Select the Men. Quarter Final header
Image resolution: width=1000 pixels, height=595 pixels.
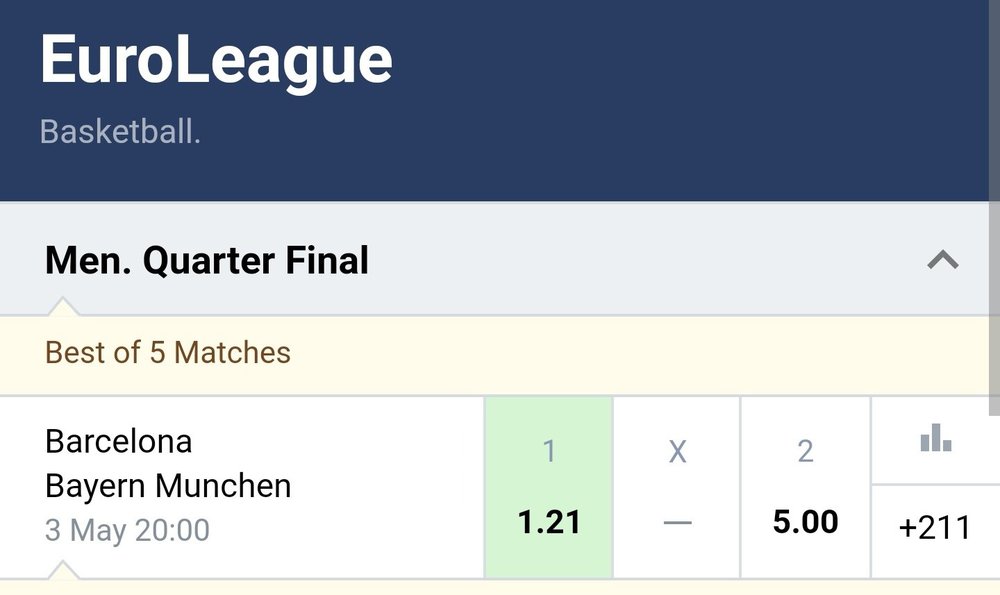(207, 261)
